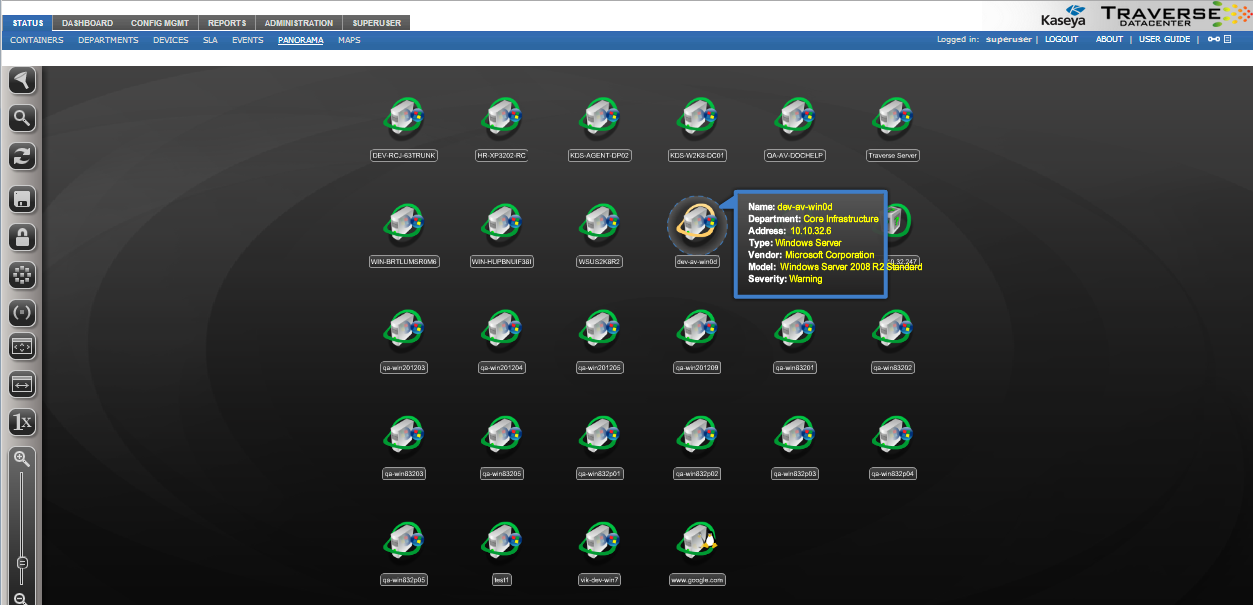The width and height of the screenshot is (1253, 605).
Task: Click the zoom slider handle
Action: pos(22,563)
